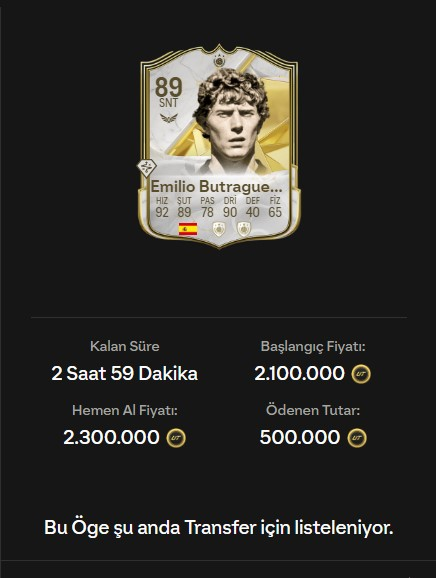Click the Transfer için listeleniyor message
The width and height of the screenshot is (436, 578).
coord(219,527)
